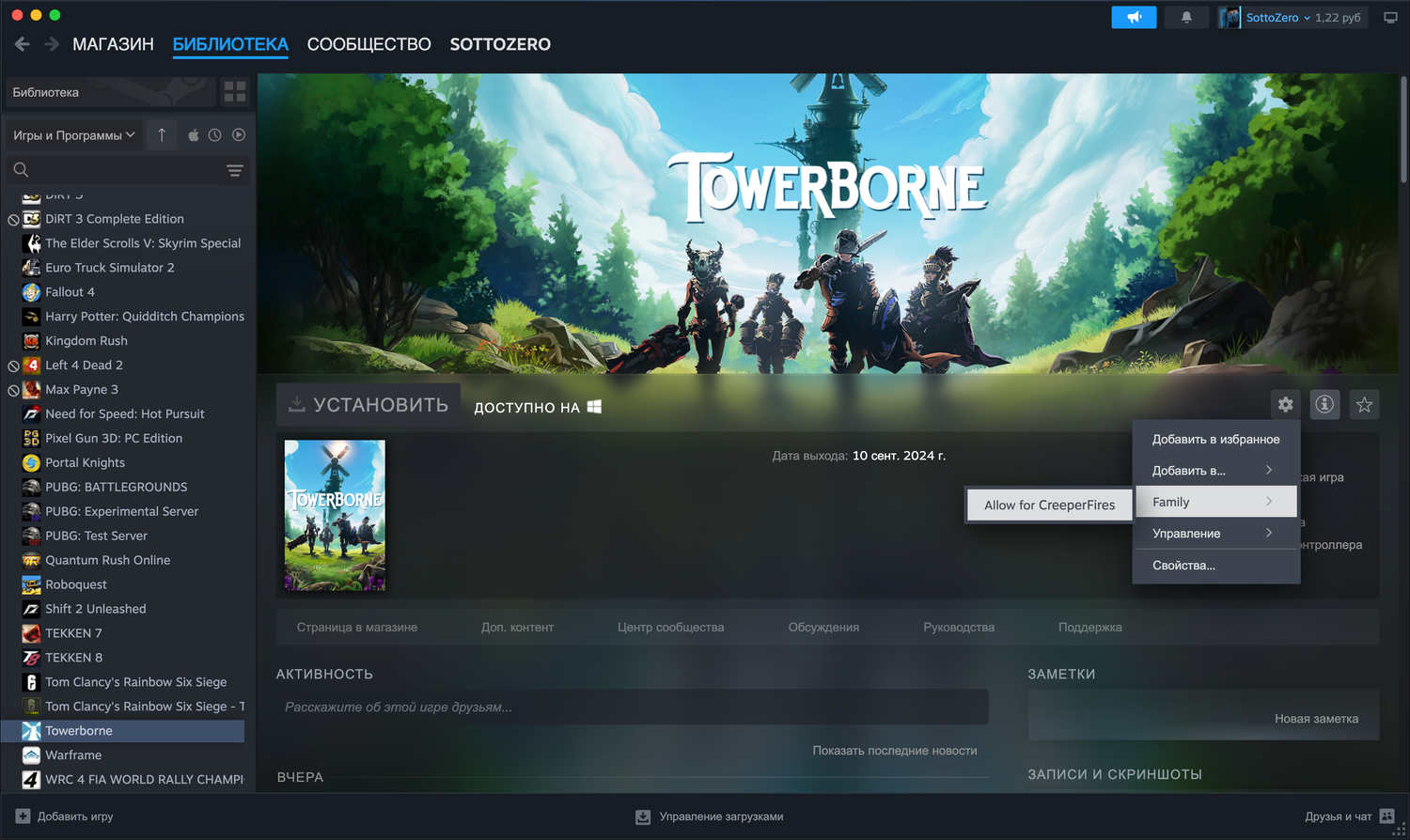Click the Left 4 Dead 2 icon
The width and height of the screenshot is (1410, 840).
tap(31, 366)
